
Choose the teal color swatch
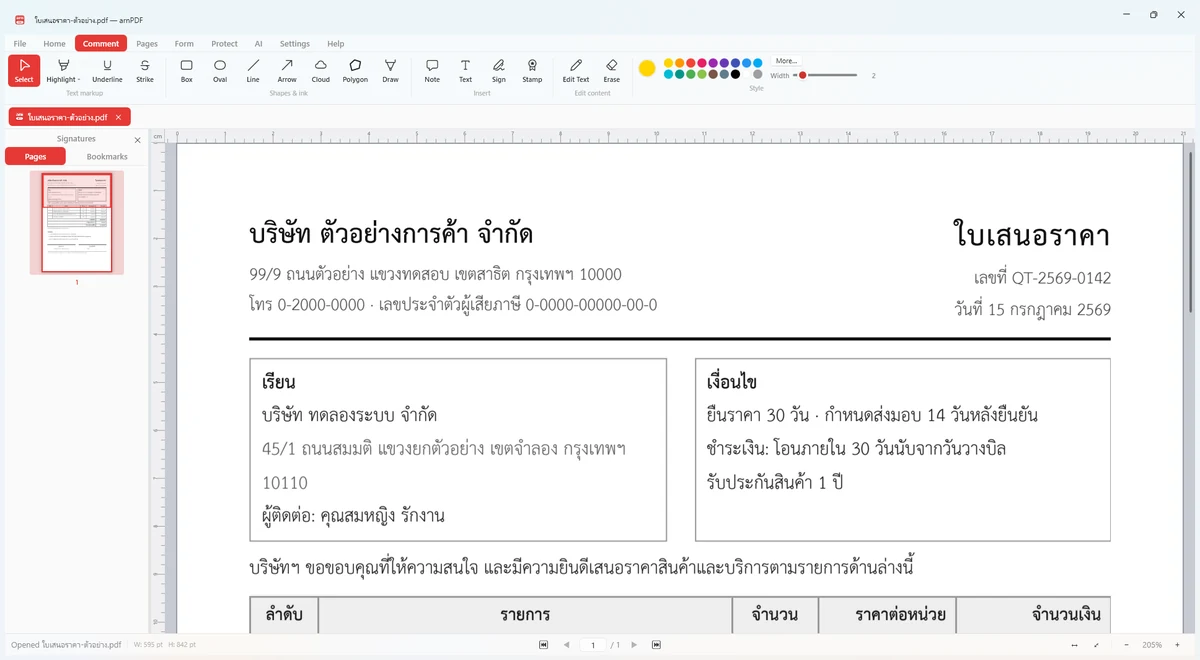(x=680, y=74)
